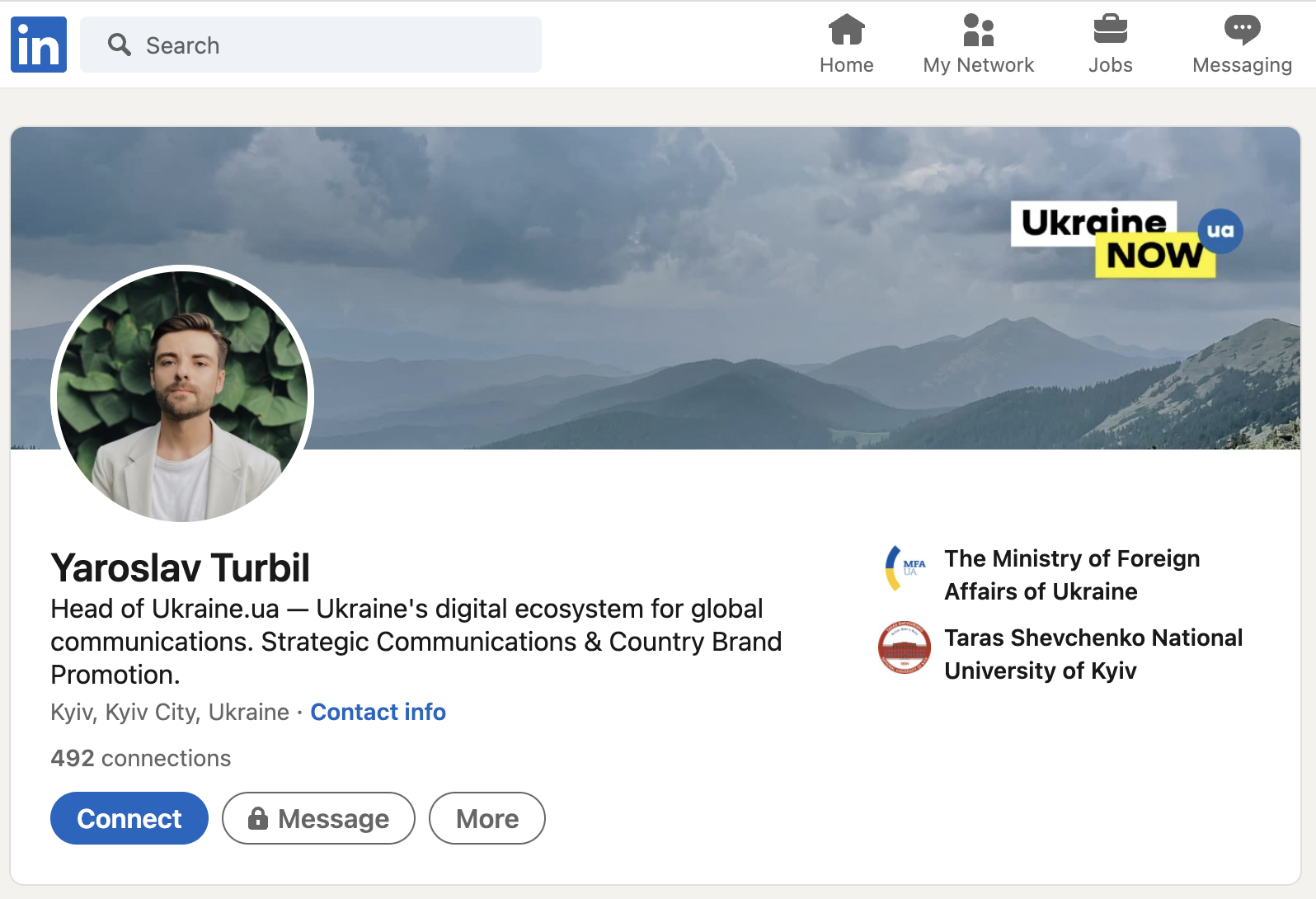Type in the Search input field
This screenshot has height=899, width=1316.
tap(330, 45)
